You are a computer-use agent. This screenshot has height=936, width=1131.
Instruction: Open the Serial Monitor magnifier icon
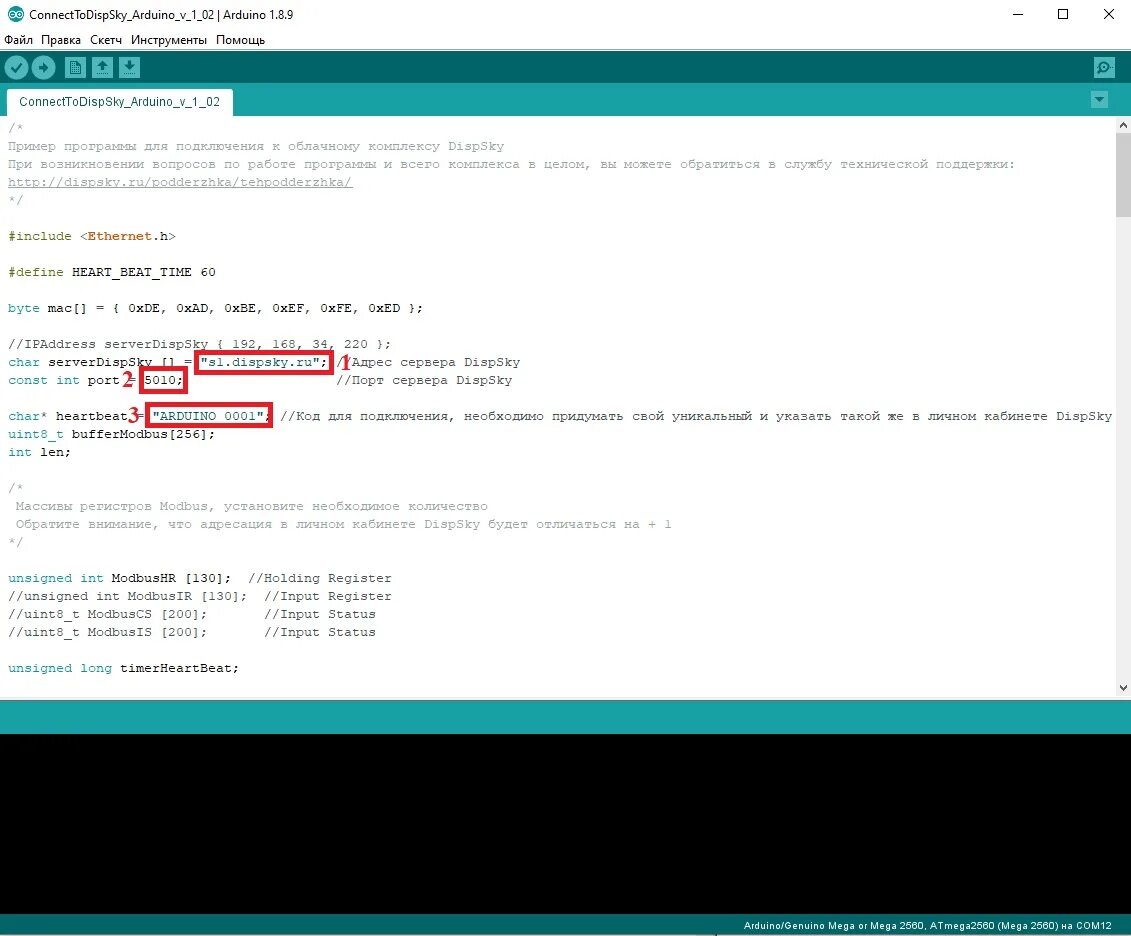[x=1104, y=68]
